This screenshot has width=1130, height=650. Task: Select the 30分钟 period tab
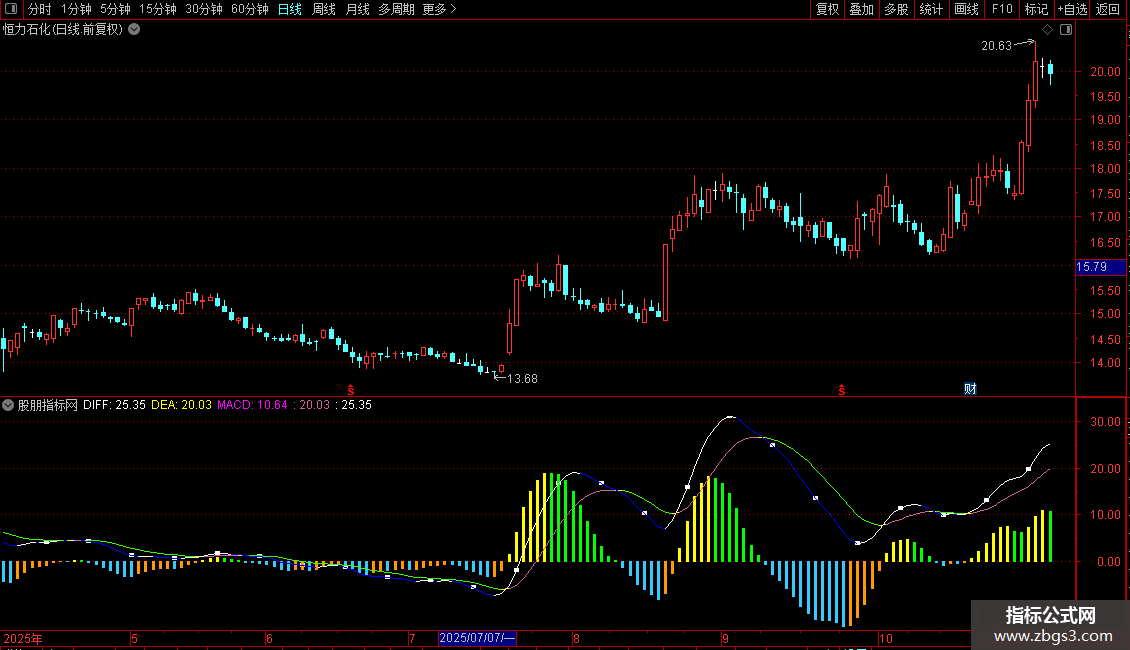pyautogui.click(x=204, y=9)
